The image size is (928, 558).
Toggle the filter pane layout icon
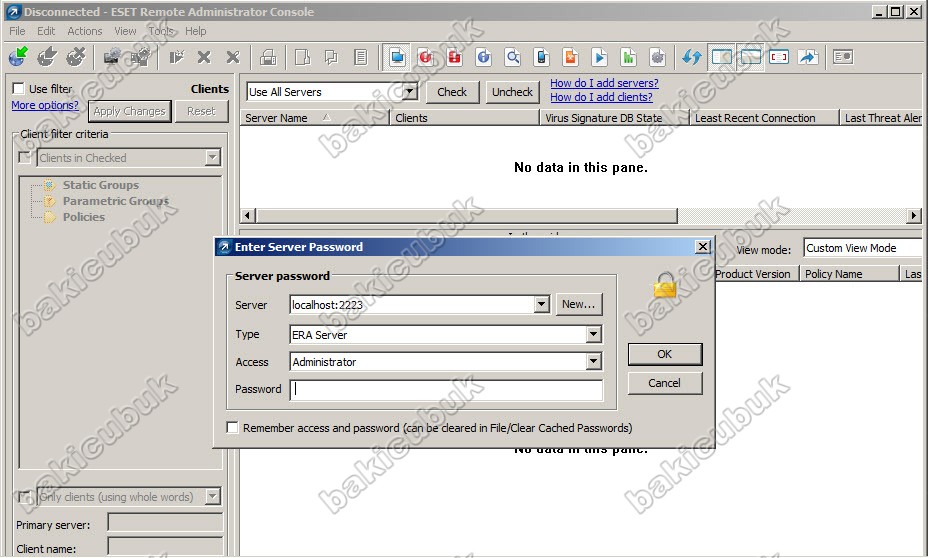(x=721, y=57)
